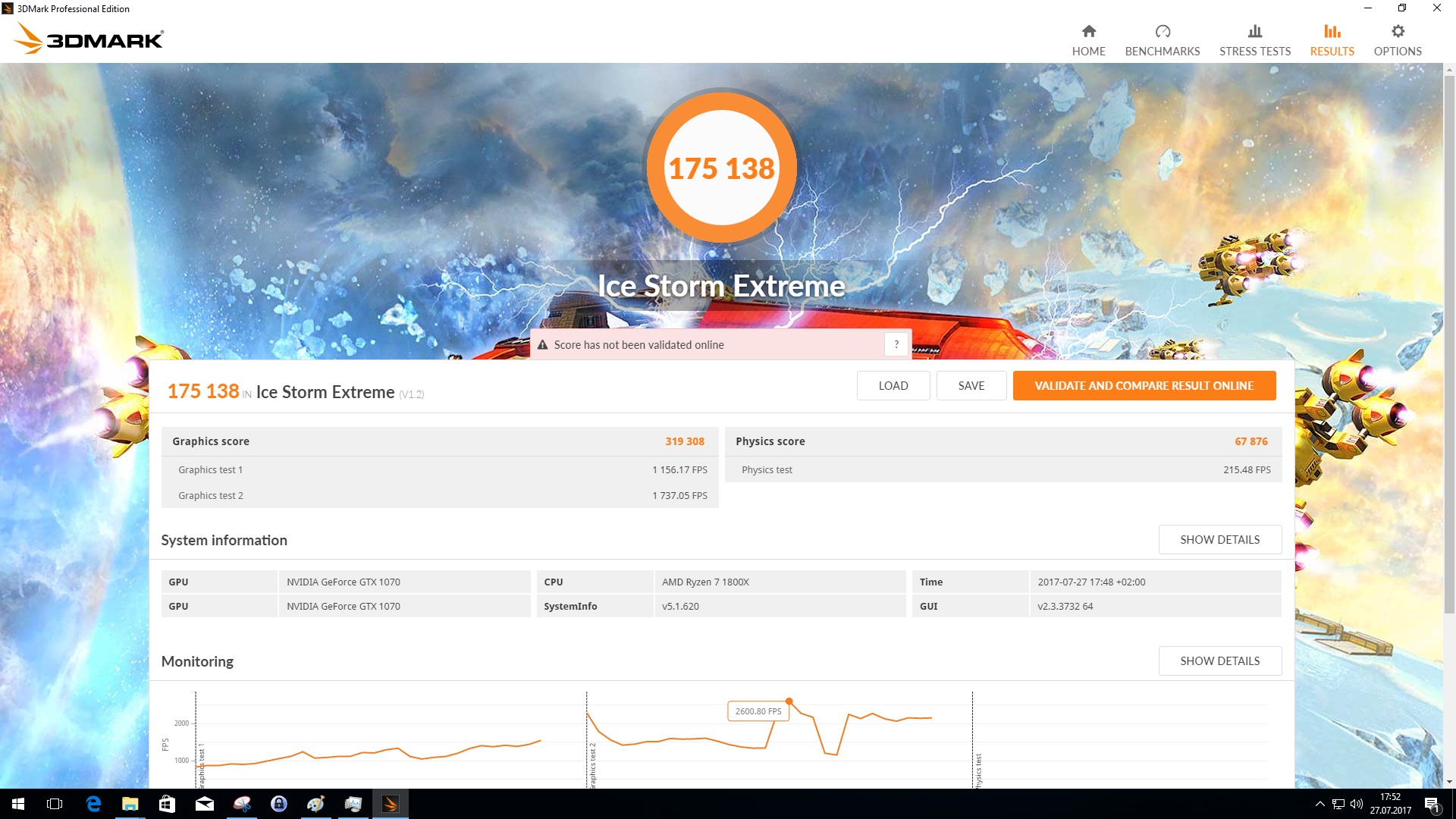This screenshot has width=1456, height=819.
Task: Click the question mark help icon
Action: coord(896,344)
